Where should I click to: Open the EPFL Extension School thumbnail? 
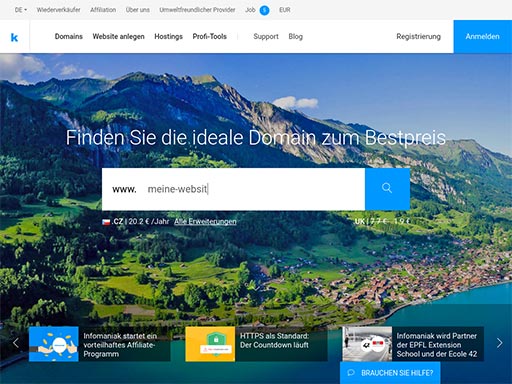pyautogui.click(x=367, y=344)
